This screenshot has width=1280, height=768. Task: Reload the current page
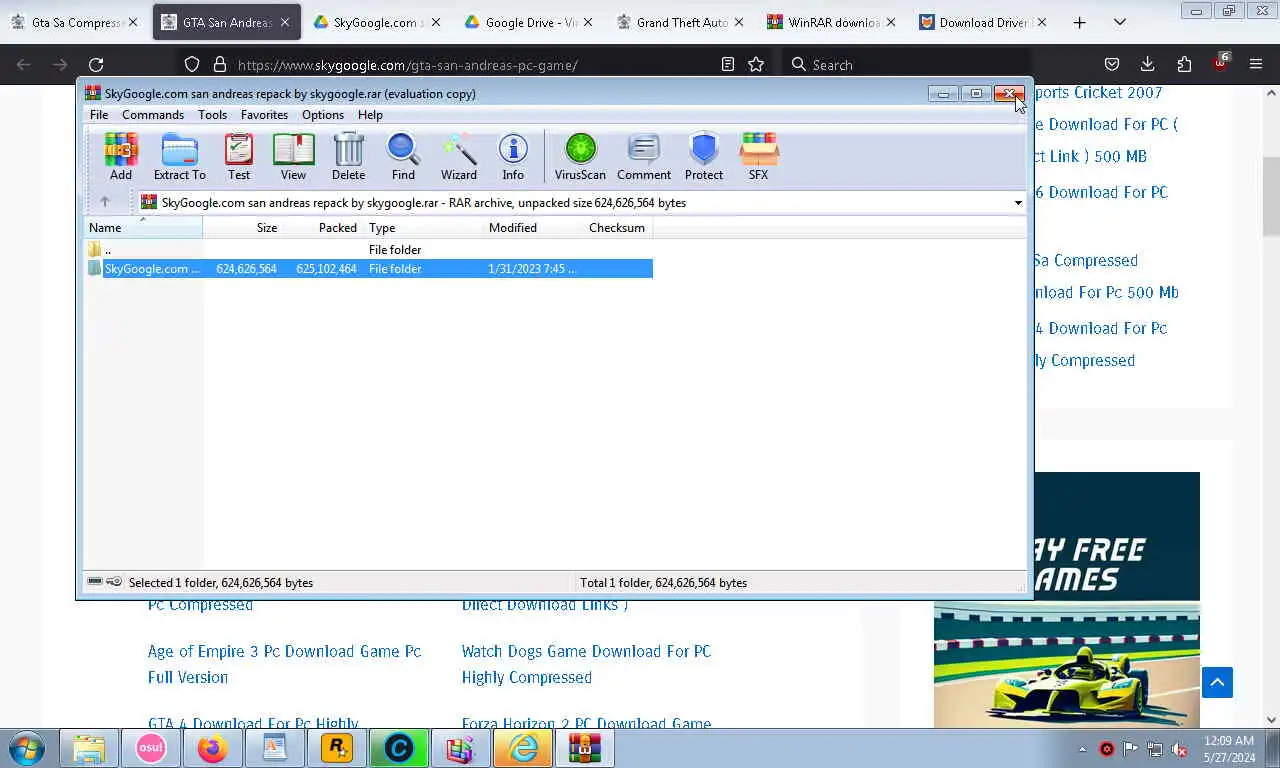point(96,64)
